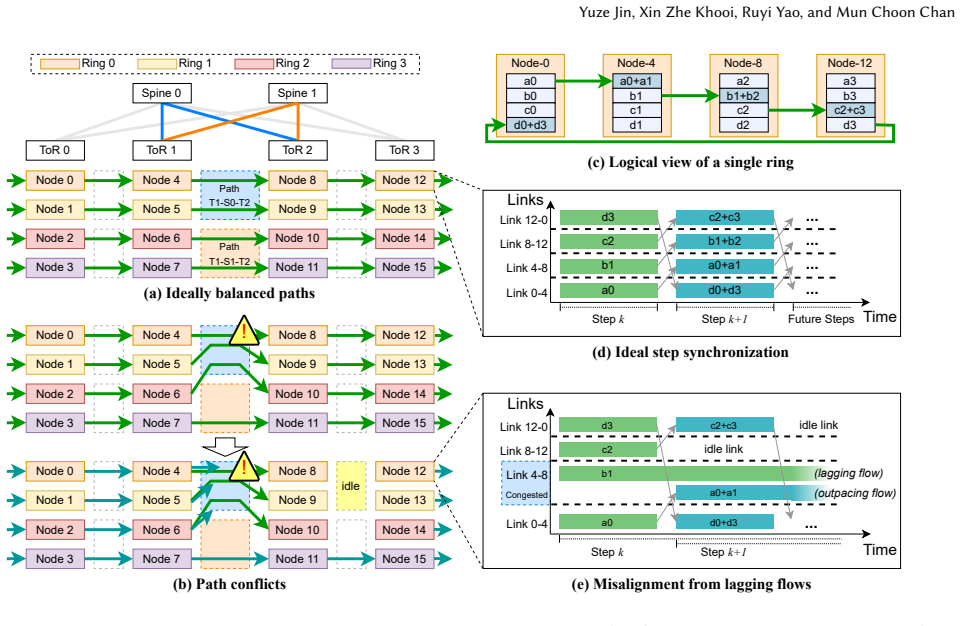Click the warning triangle in the teal-arrow conflict diagram
The image size is (961, 626).
(244, 467)
